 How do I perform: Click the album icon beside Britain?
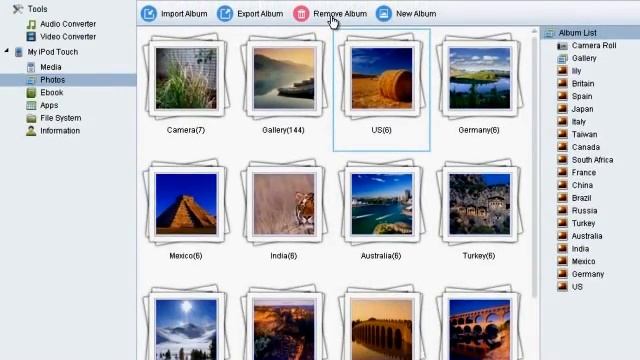(x=562, y=83)
